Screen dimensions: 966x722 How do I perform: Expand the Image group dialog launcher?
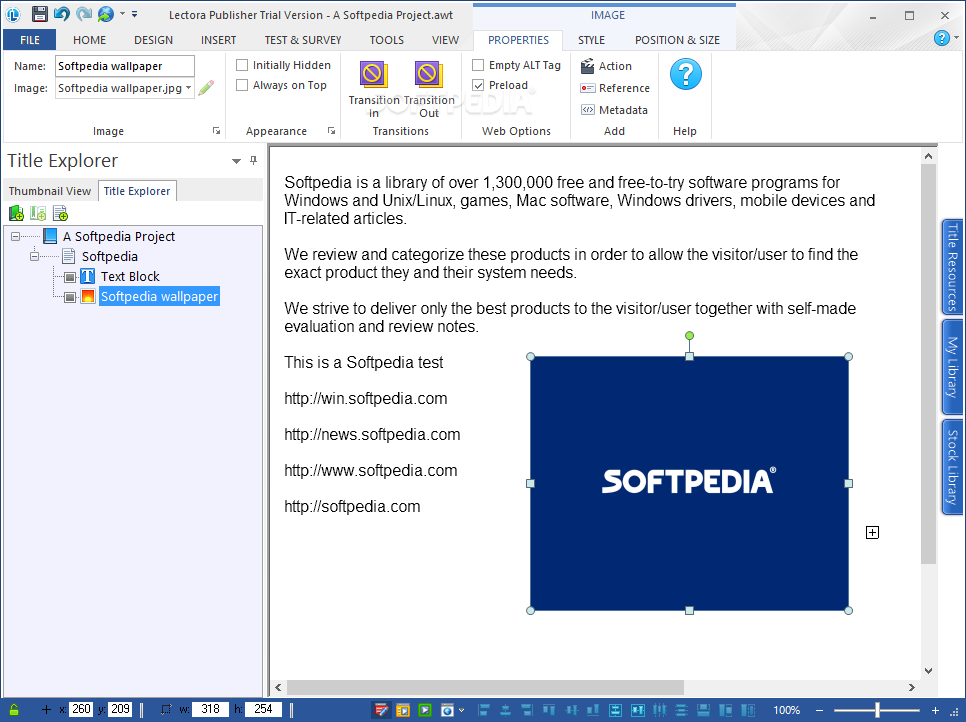pyautogui.click(x=216, y=131)
